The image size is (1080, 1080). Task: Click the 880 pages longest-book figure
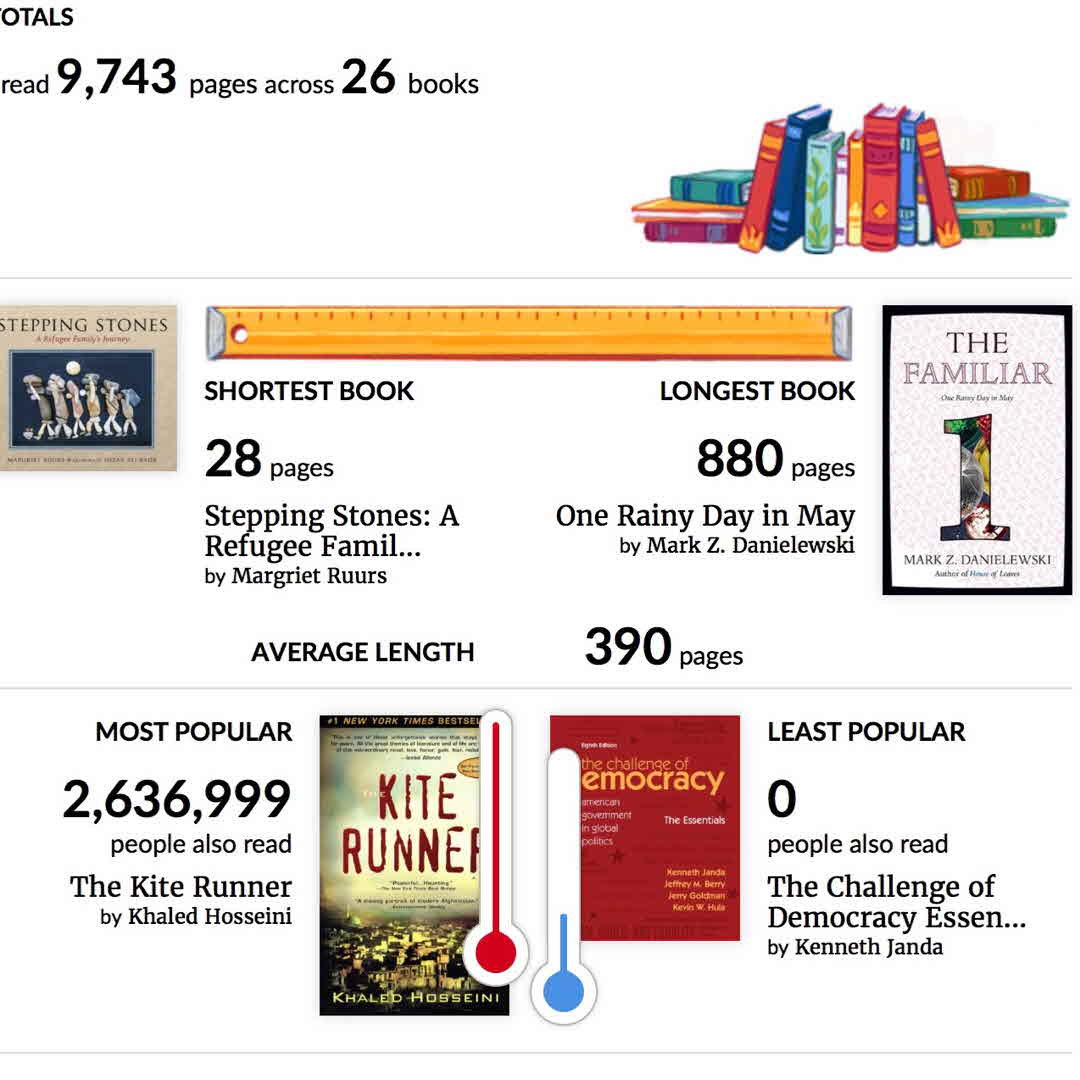[x=740, y=460]
